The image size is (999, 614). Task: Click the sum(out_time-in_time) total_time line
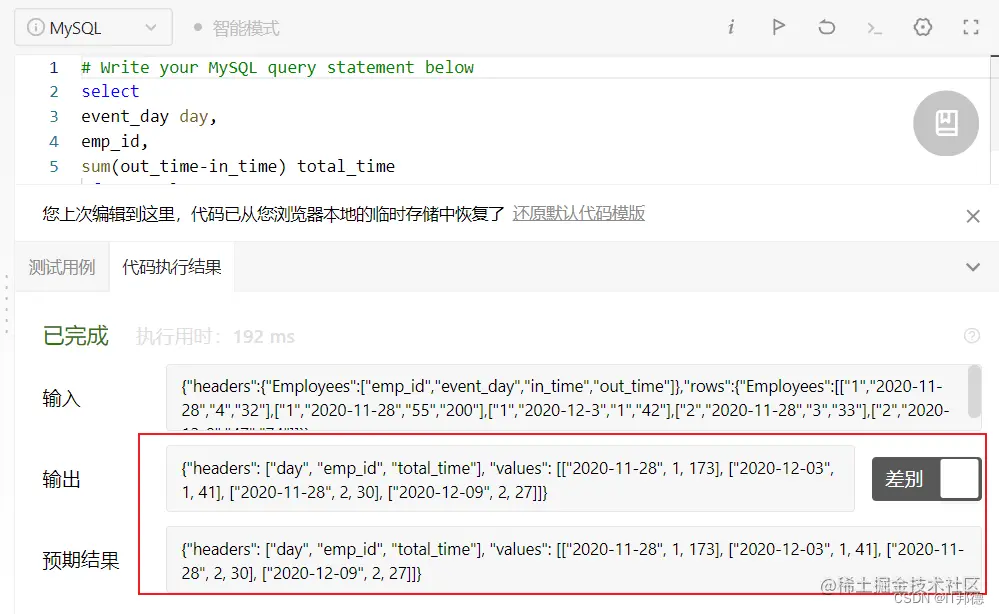coord(238,166)
